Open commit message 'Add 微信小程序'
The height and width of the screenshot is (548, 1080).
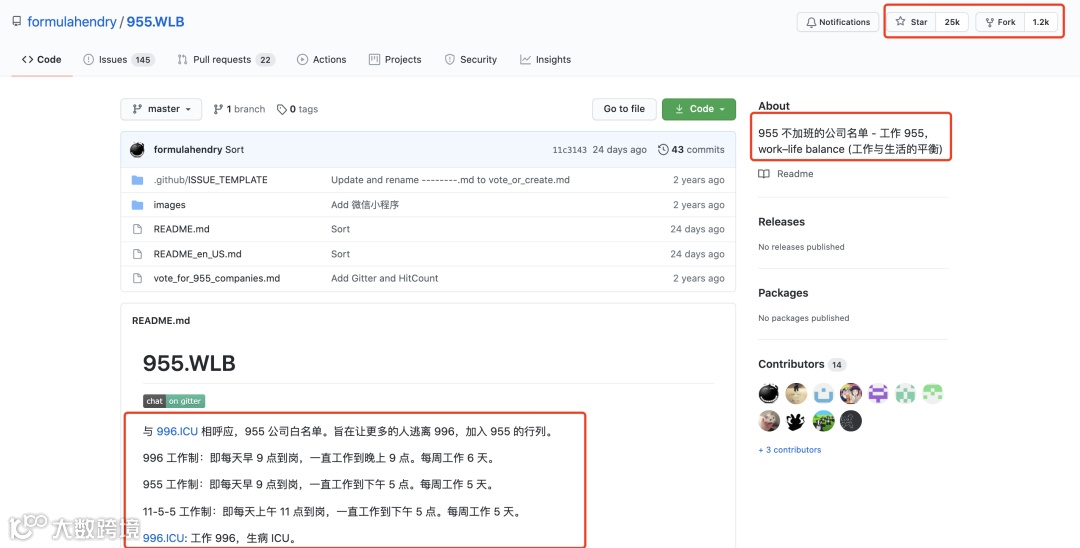click(x=365, y=205)
